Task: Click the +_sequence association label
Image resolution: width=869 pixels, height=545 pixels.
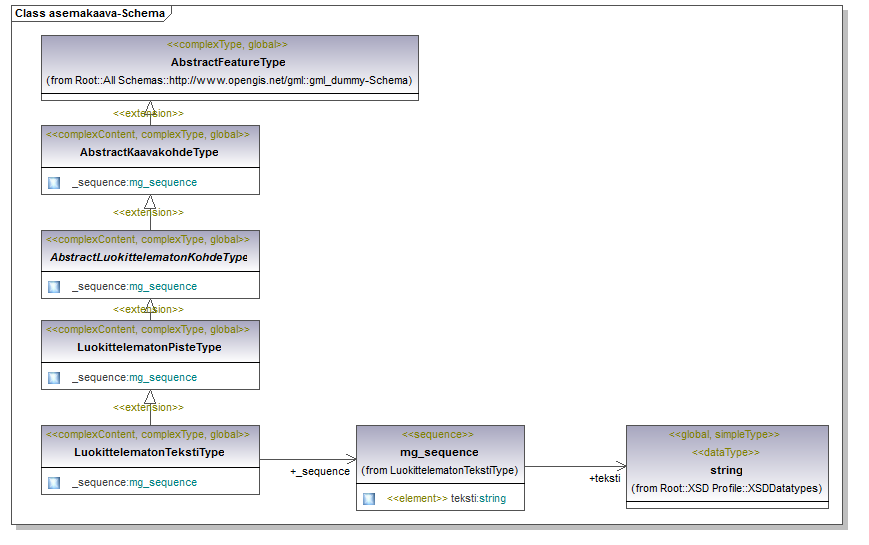Action: point(319,471)
